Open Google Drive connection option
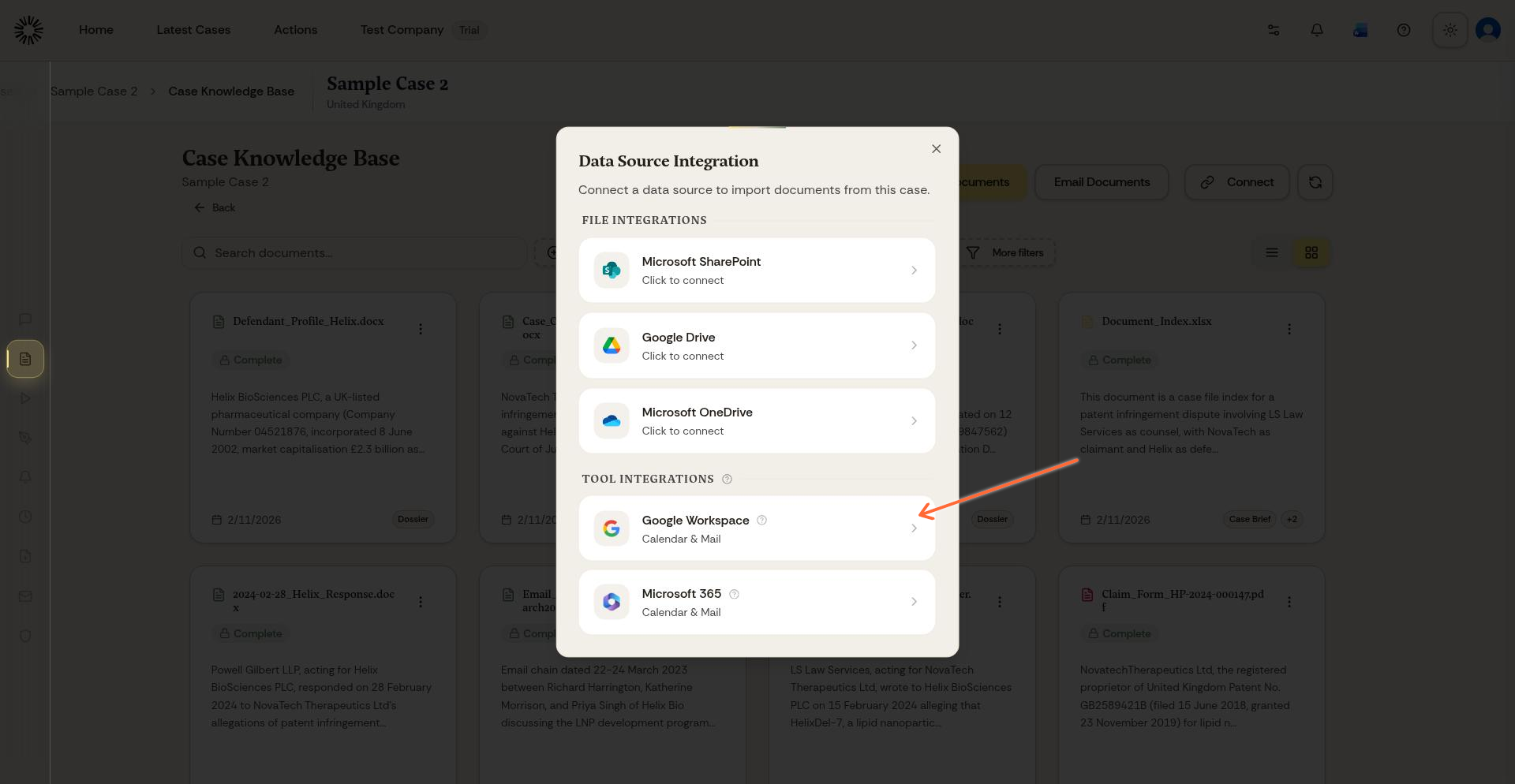1515x784 pixels. 756,345
